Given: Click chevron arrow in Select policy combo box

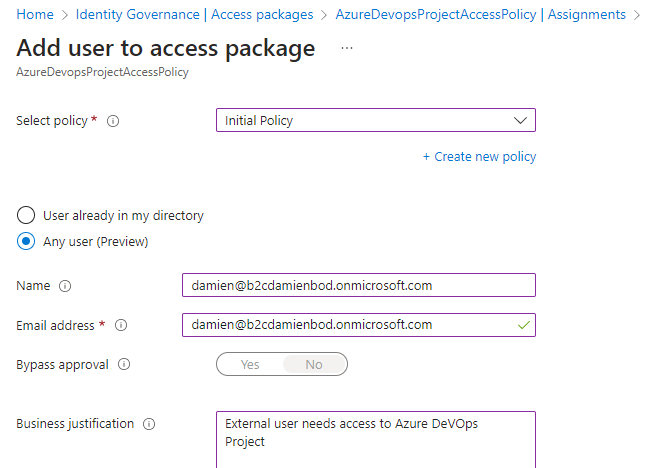Looking at the screenshot, I should click(x=519, y=121).
